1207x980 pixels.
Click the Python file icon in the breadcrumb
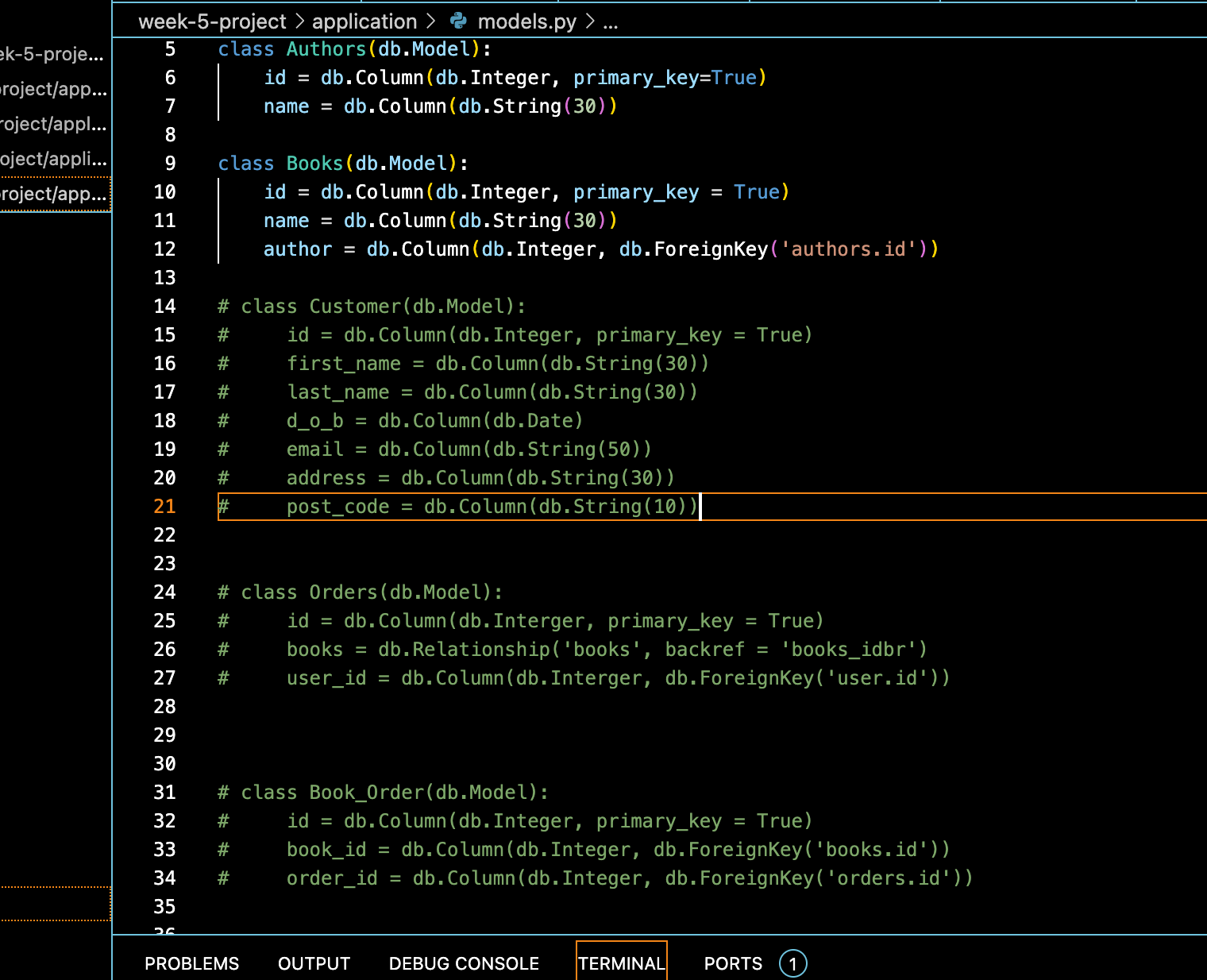(x=459, y=21)
